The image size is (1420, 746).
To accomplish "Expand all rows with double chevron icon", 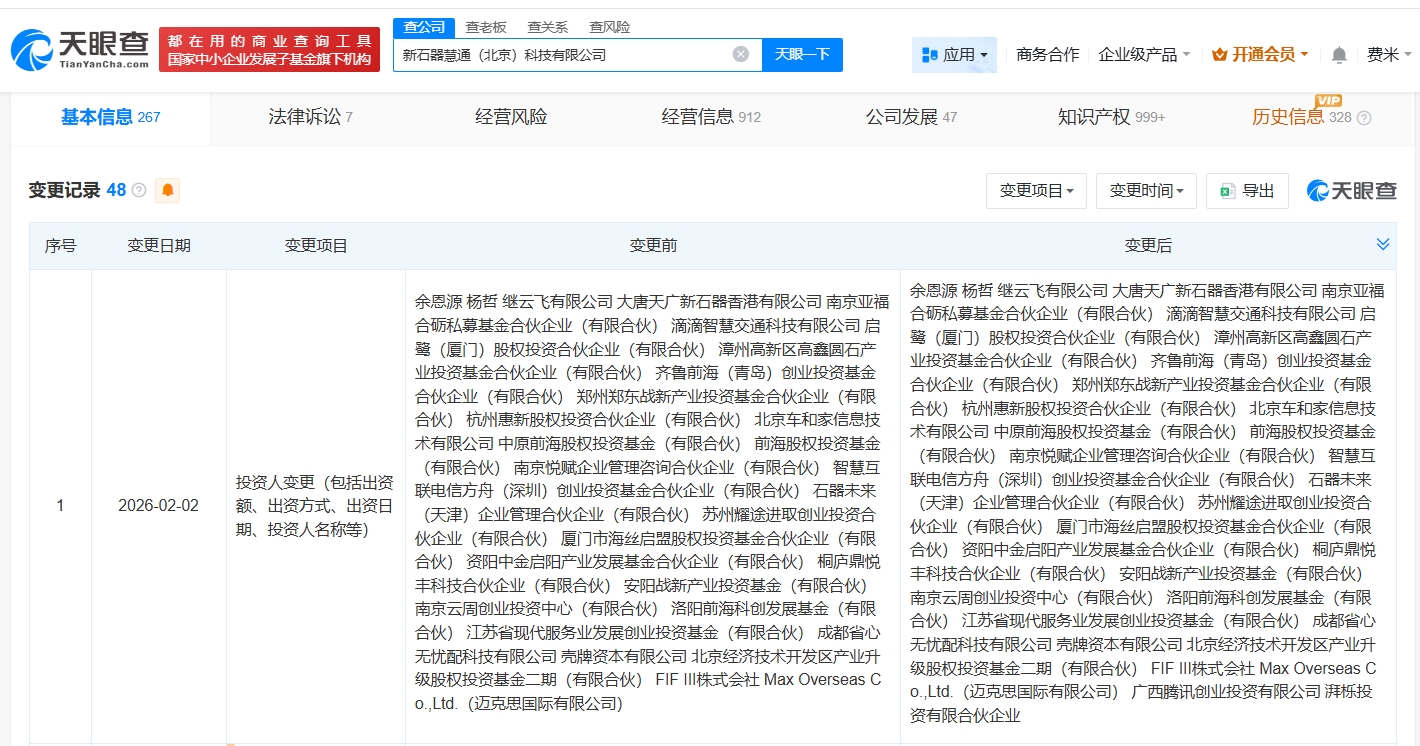I will pyautogui.click(x=1383, y=245).
